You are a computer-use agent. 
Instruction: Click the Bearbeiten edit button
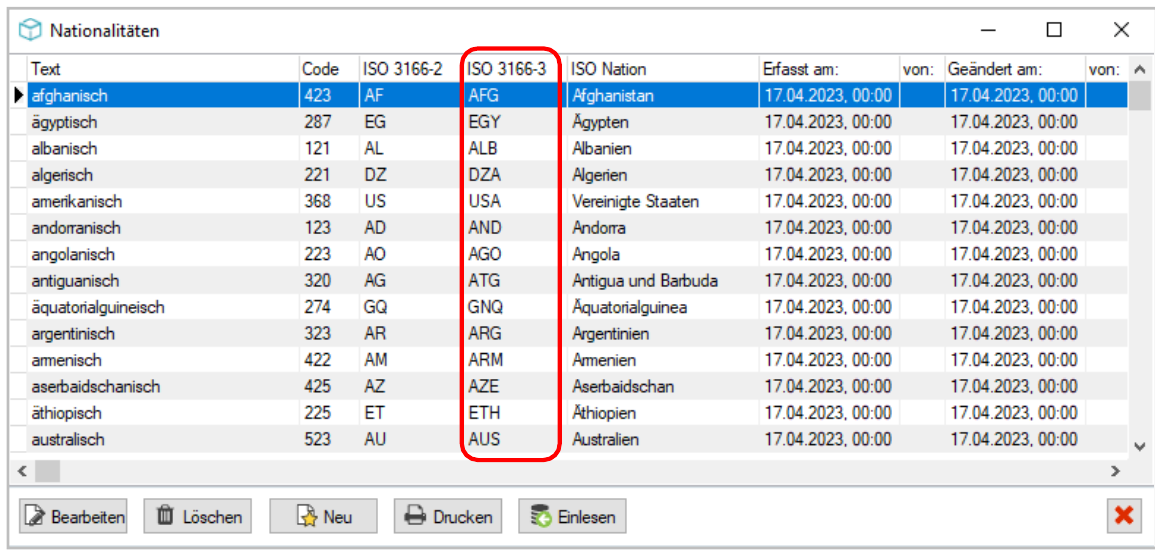pyautogui.click(x=72, y=517)
